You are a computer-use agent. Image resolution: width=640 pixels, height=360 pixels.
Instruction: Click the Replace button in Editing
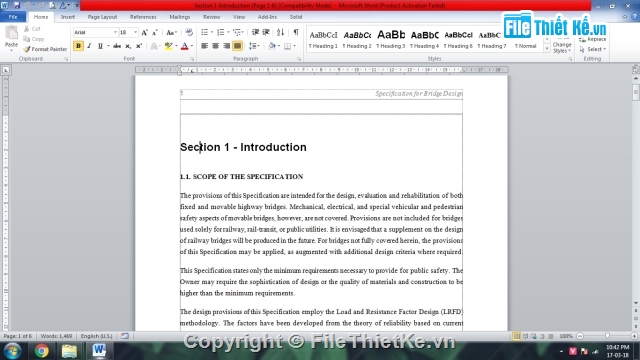click(593, 40)
